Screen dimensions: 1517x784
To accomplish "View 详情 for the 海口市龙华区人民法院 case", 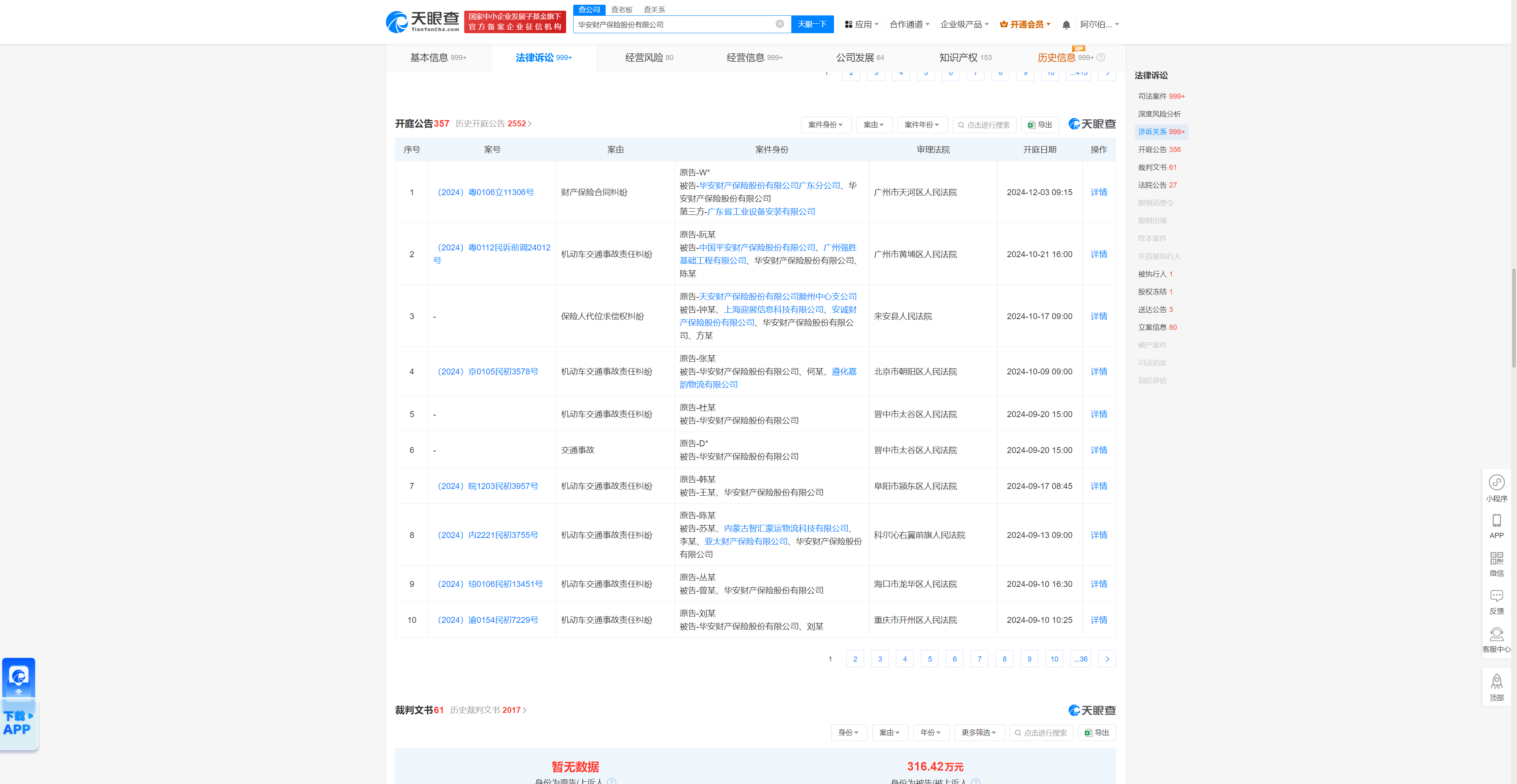I will pyautogui.click(x=1098, y=585).
